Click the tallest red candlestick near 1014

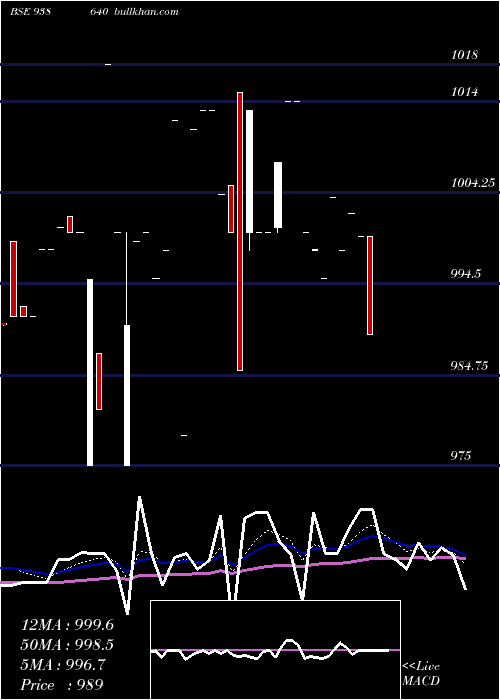(240, 231)
